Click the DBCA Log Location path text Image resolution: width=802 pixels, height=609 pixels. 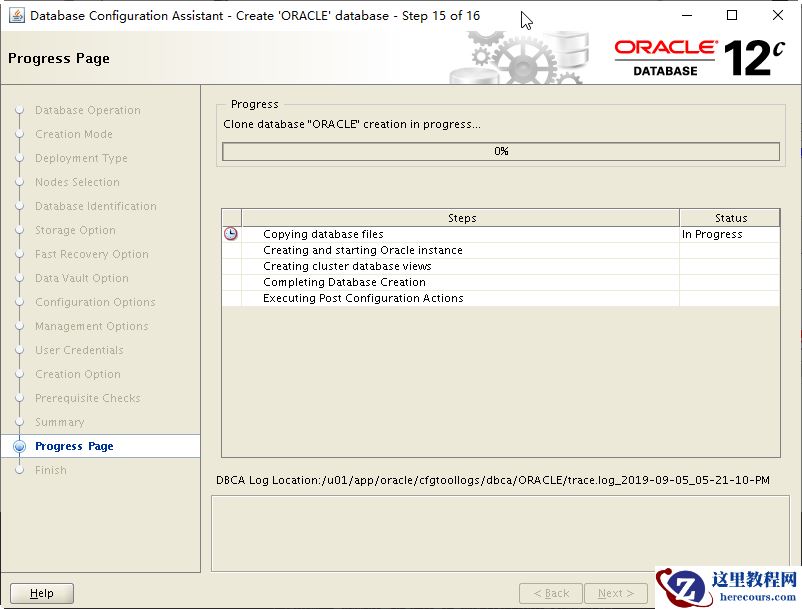coord(493,480)
